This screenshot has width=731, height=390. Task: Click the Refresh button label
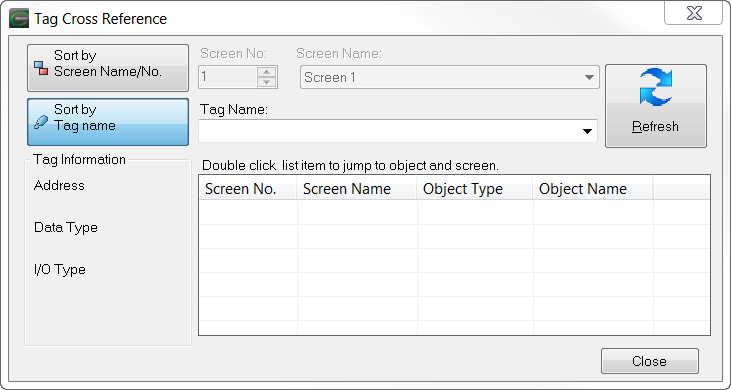coord(655,127)
